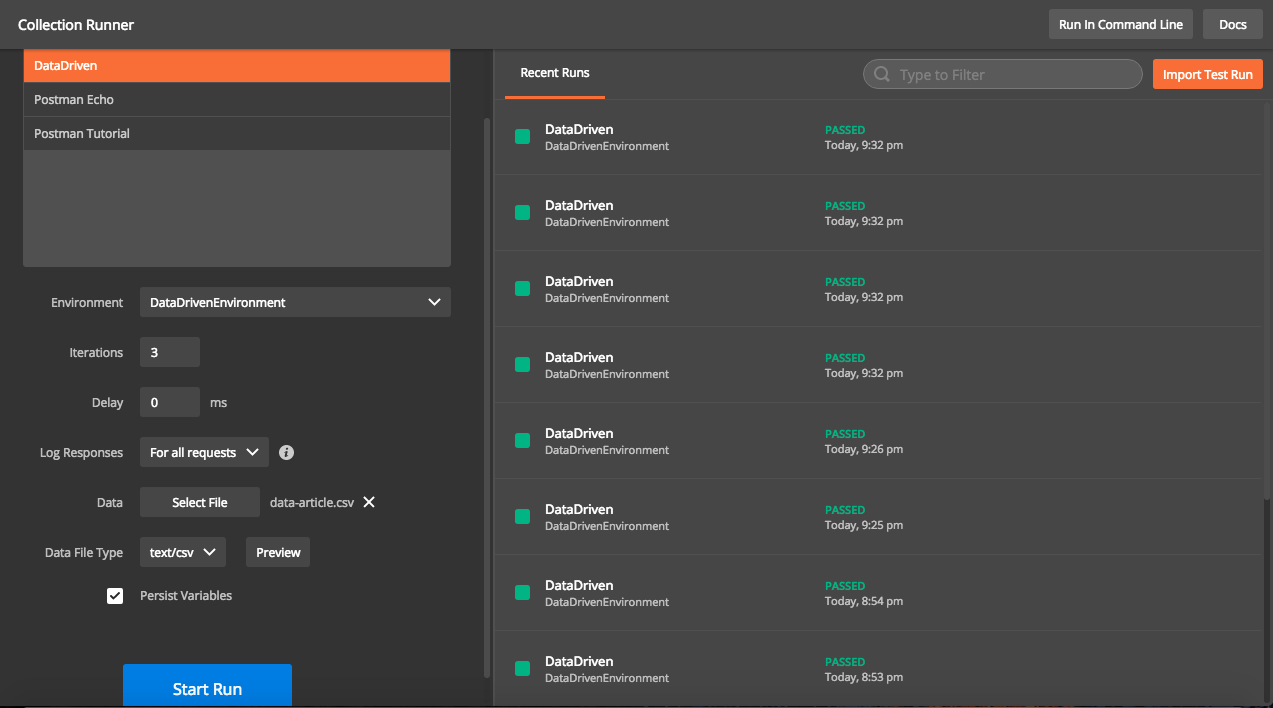Click green status square of the 9:26 pm run
Screen dimensions: 1273x708
point(522,441)
